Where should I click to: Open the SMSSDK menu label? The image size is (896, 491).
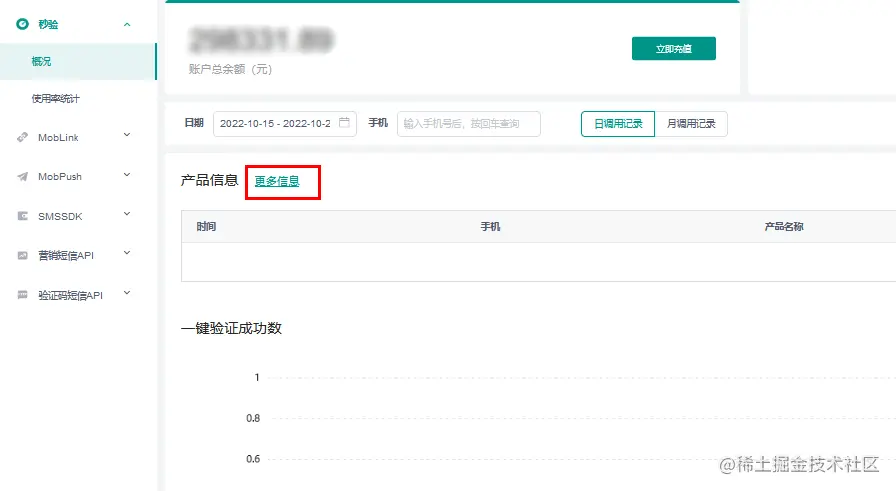(60, 217)
